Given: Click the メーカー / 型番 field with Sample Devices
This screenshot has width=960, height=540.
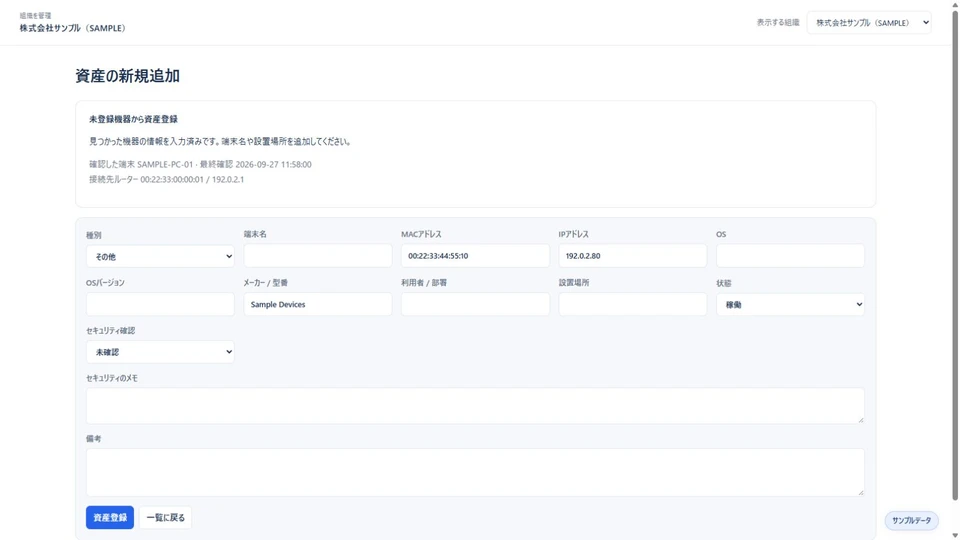Looking at the screenshot, I should click(318, 304).
